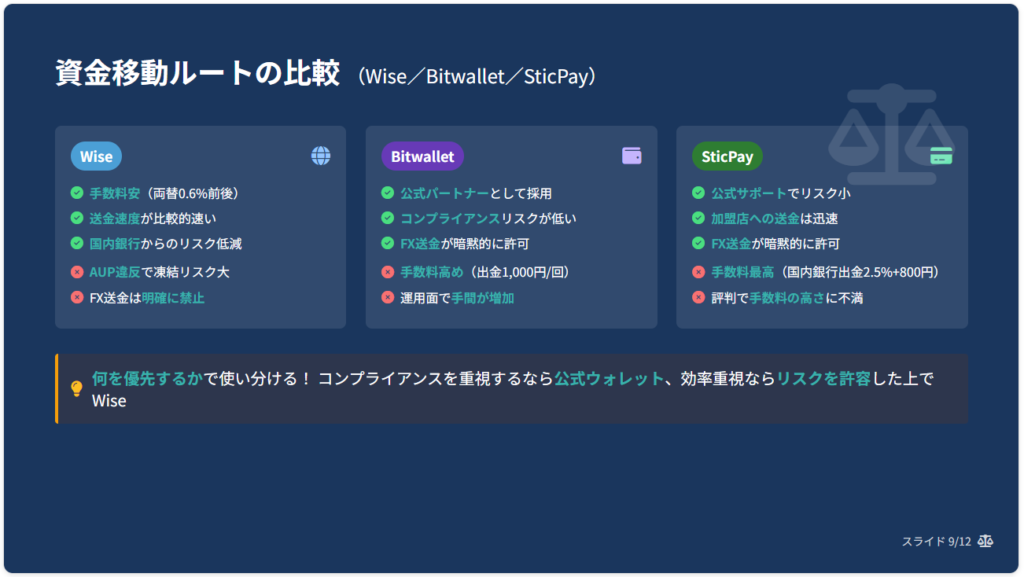Click the text 手数料高め（出金1,000円/回）
The height and width of the screenshot is (577, 1024).
pos(486,272)
